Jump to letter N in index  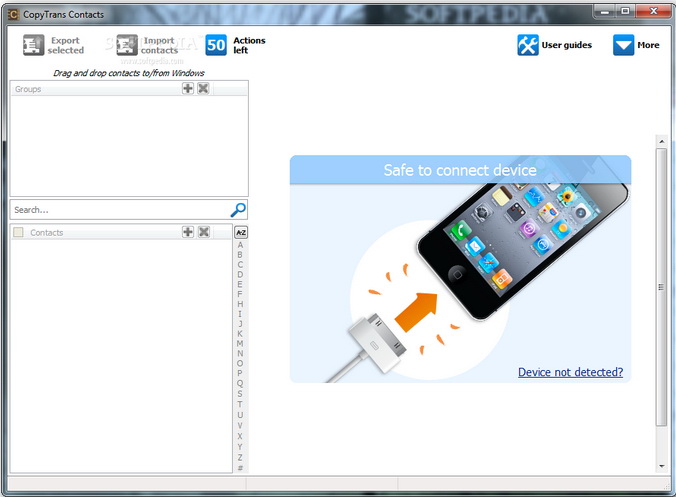(240, 353)
